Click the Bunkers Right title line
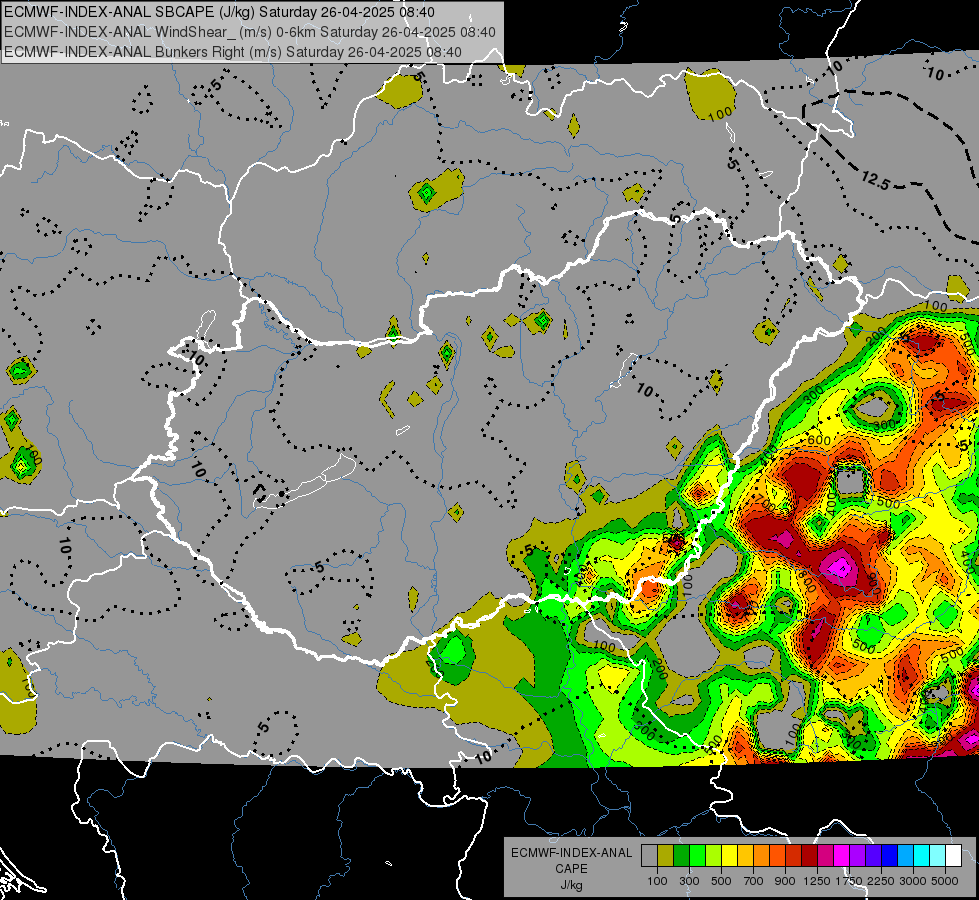Image resolution: width=979 pixels, height=900 pixels. coord(233,52)
